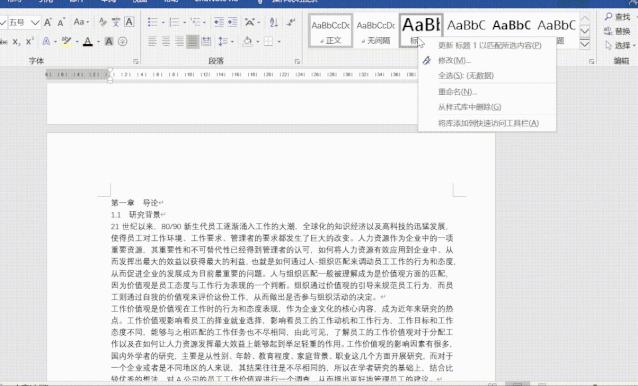
Task: Click the bulleted list icon
Action: pyautogui.click(x=153, y=22)
